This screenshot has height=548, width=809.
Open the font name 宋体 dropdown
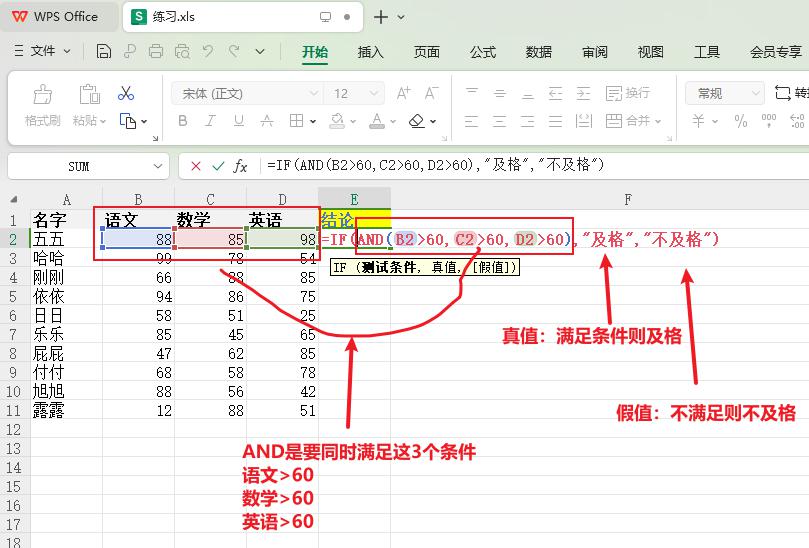pos(313,93)
